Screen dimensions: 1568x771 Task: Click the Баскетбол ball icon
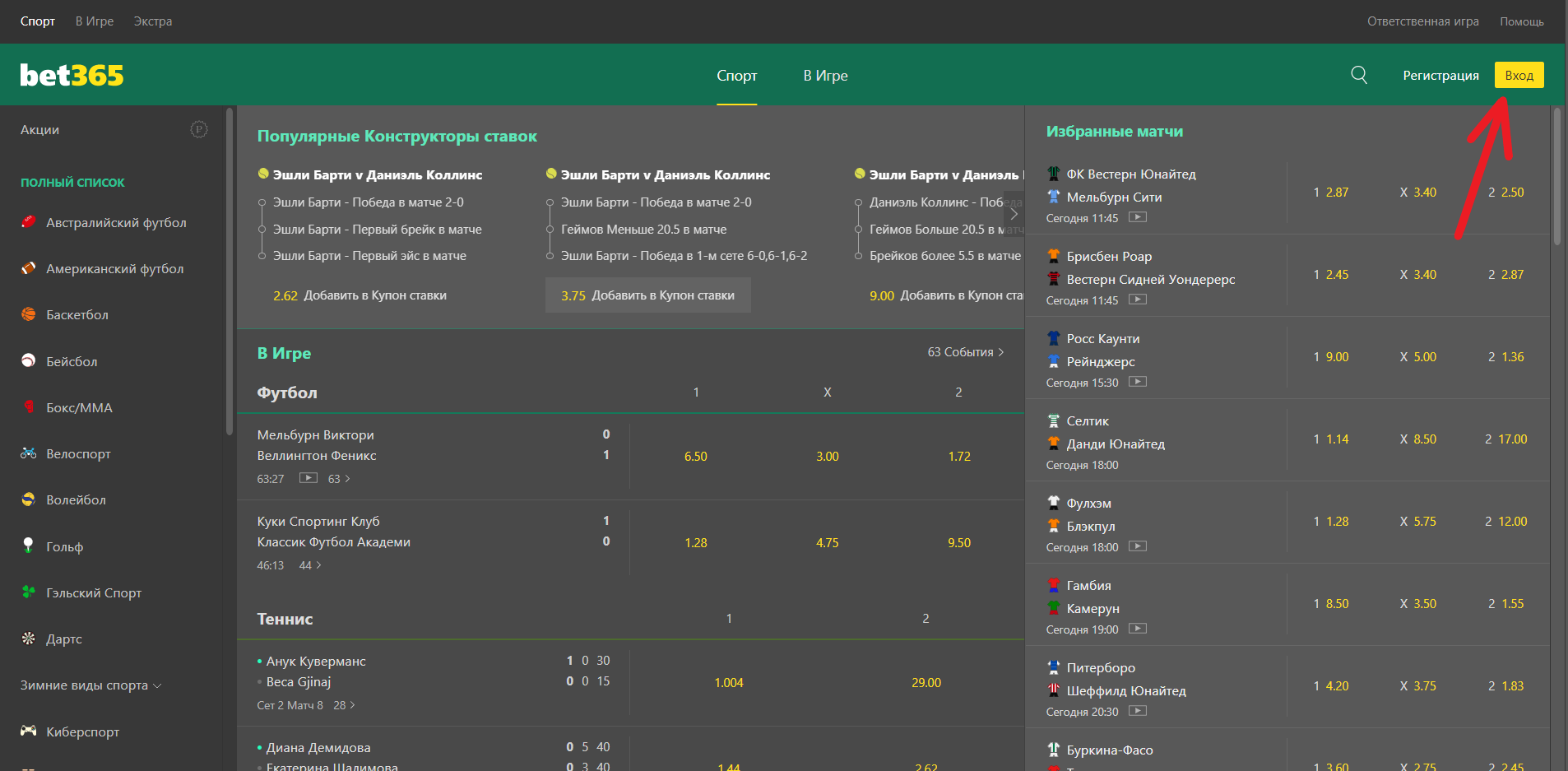[29, 314]
